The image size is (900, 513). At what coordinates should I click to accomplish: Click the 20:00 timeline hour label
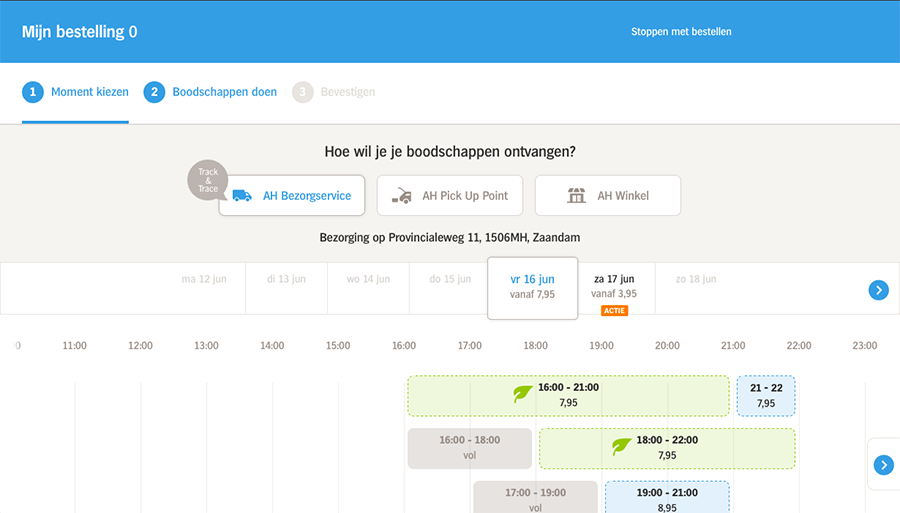click(667, 345)
